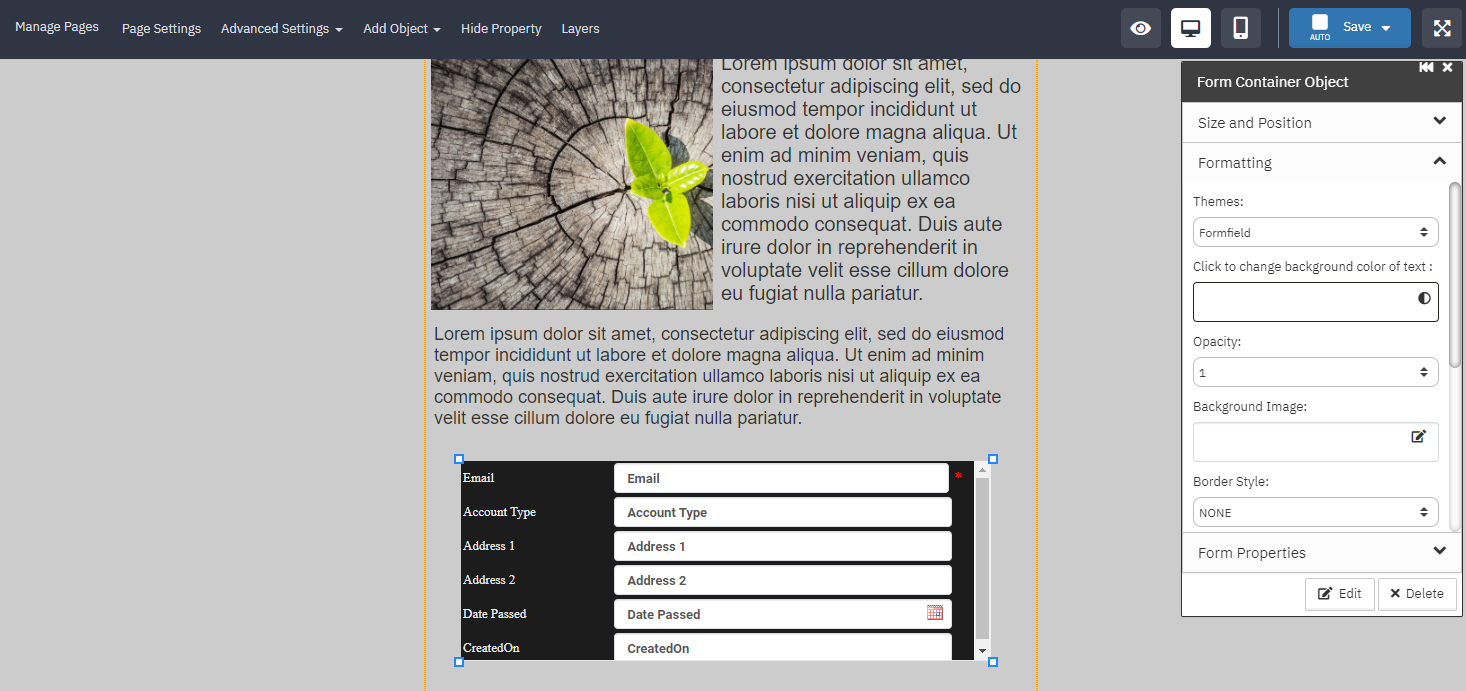
Task: Open the Date Passed calendar icon
Action: [935, 613]
